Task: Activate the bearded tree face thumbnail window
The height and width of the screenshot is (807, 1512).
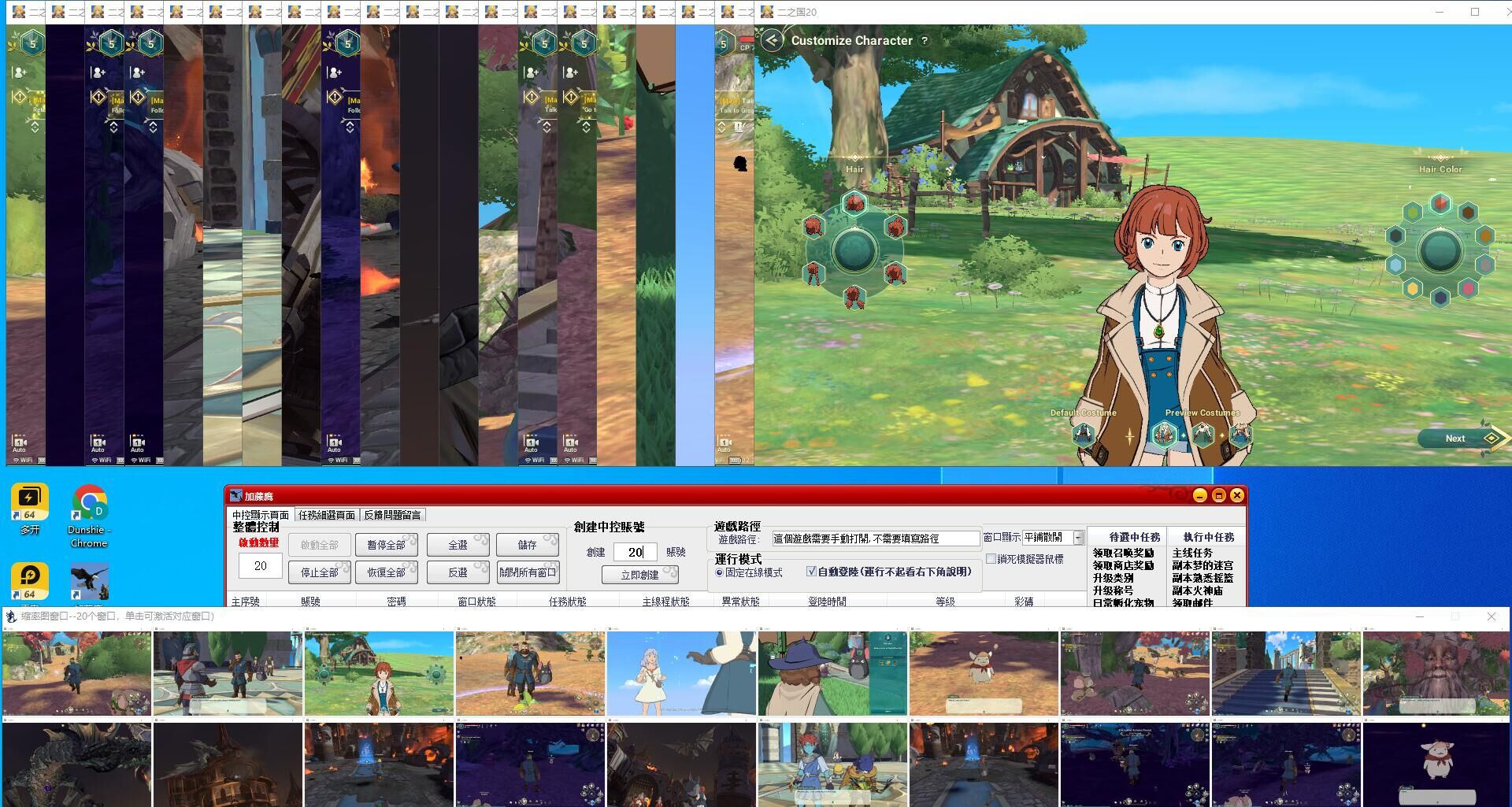Action: [x=1436, y=673]
